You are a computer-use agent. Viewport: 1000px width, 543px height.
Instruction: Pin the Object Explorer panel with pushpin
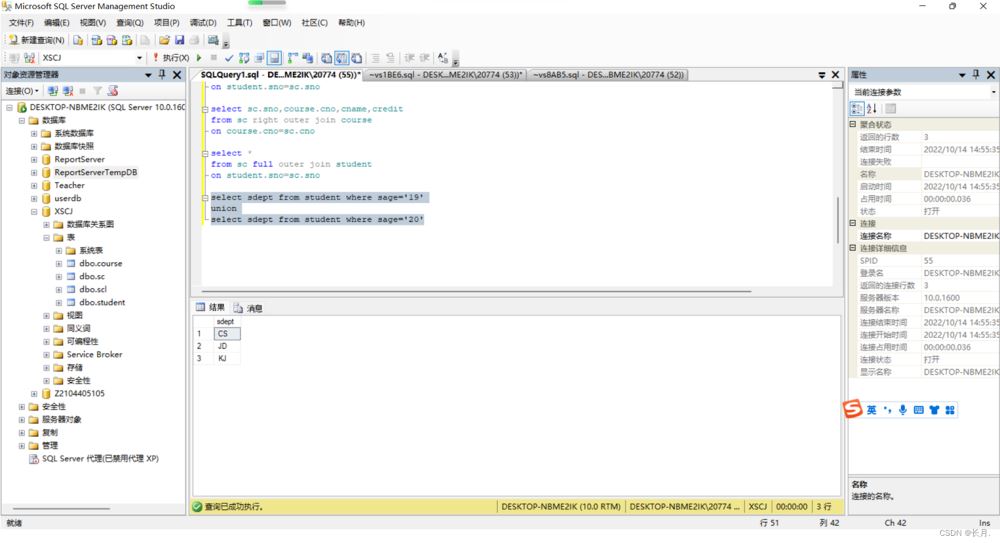pyautogui.click(x=163, y=75)
